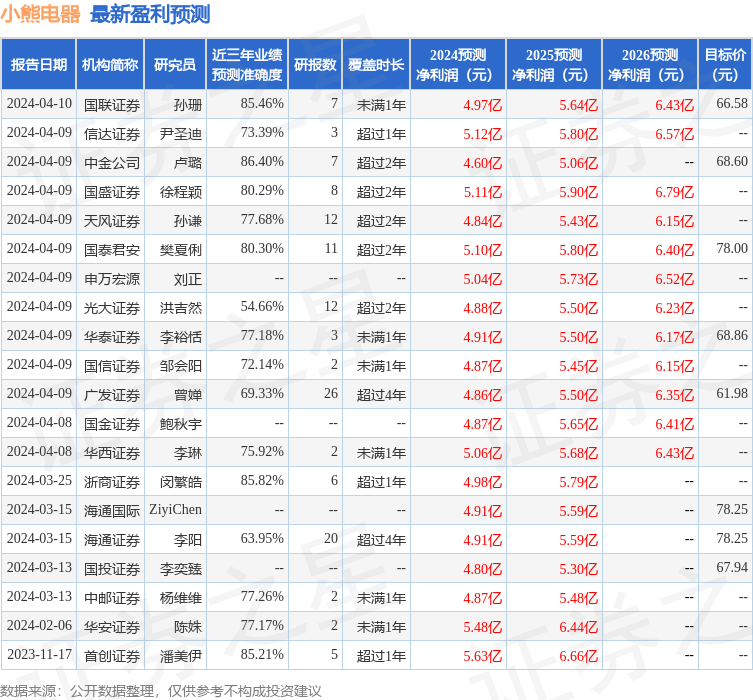Select the 研究员 column header

pyautogui.click(x=175, y=64)
